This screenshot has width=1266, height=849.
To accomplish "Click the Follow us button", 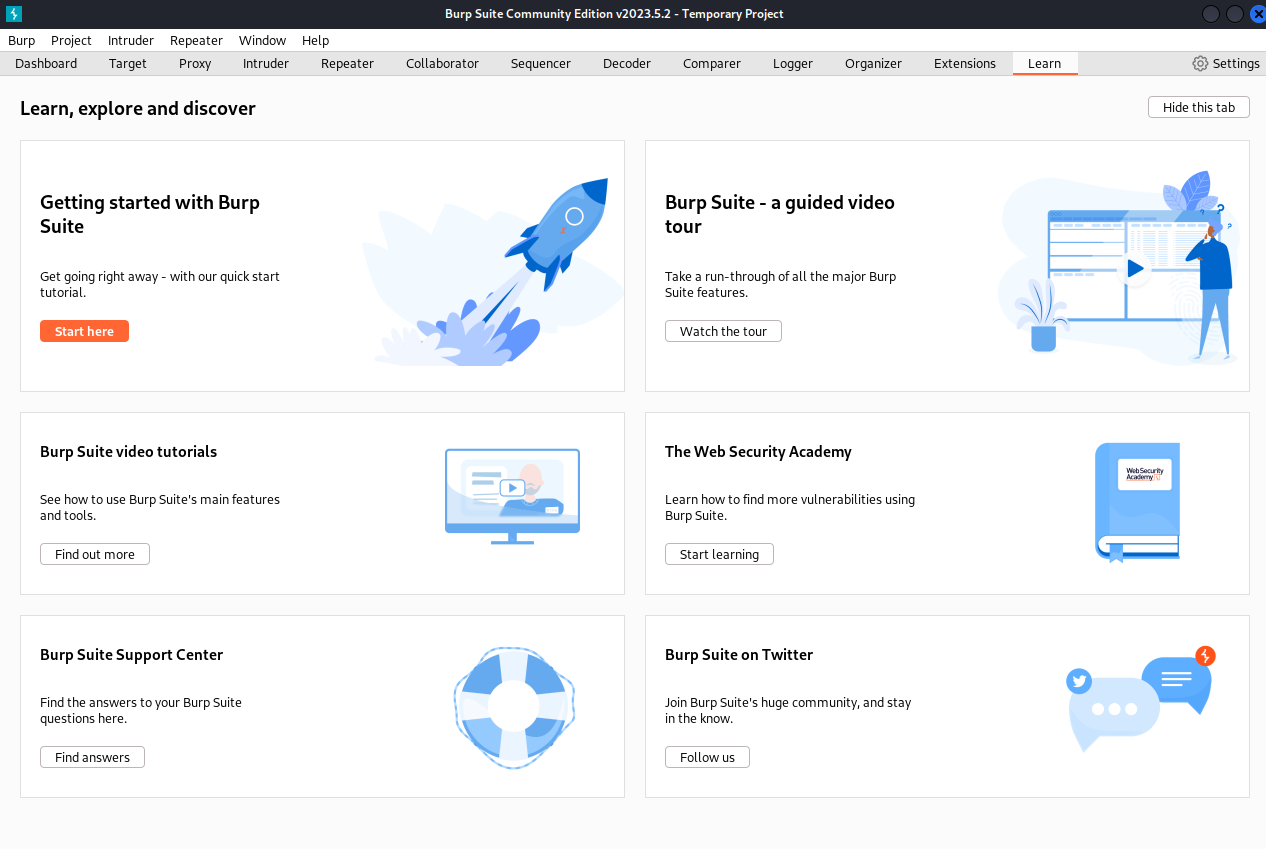I will pos(707,757).
